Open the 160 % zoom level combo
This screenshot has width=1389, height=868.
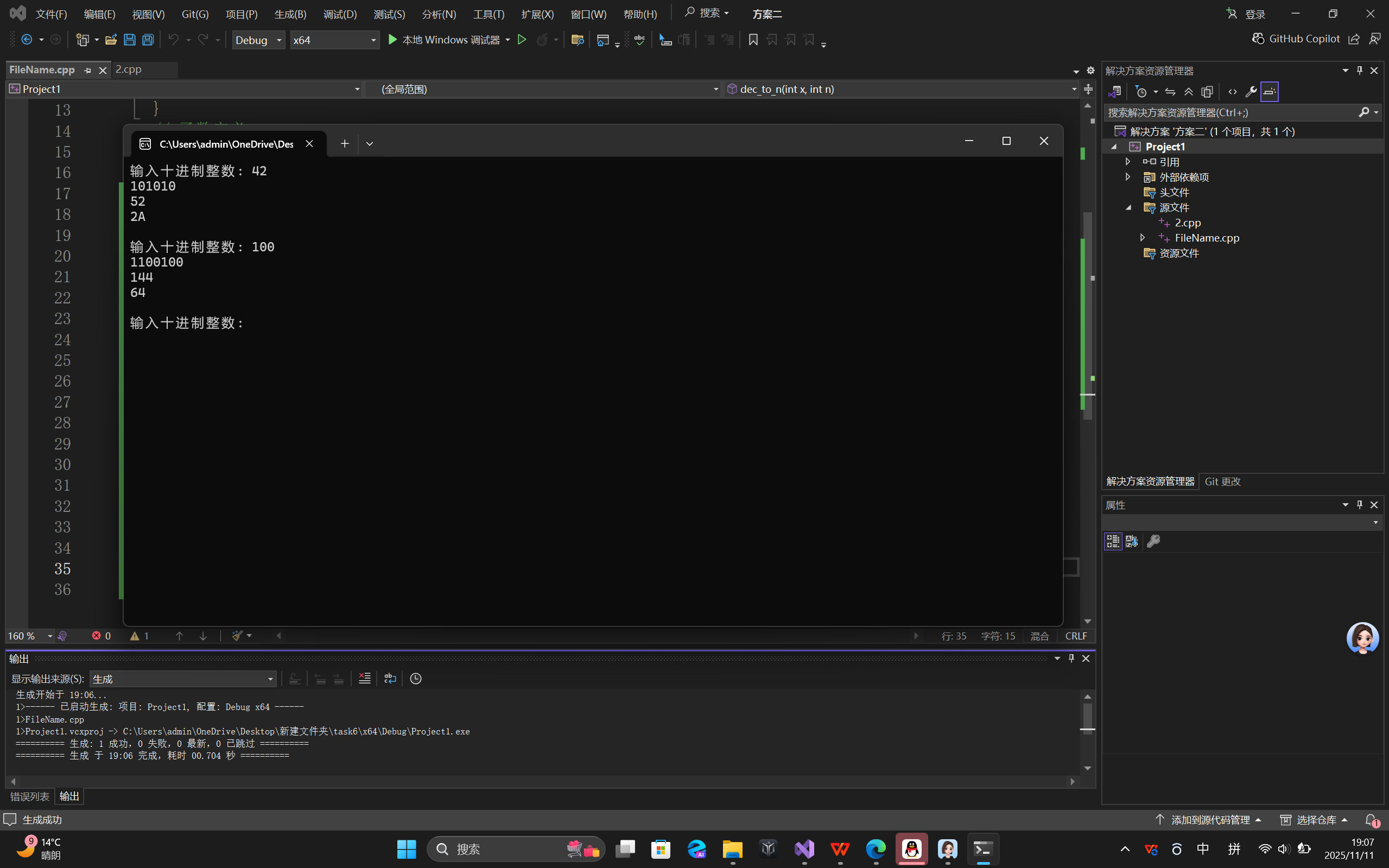[50, 636]
